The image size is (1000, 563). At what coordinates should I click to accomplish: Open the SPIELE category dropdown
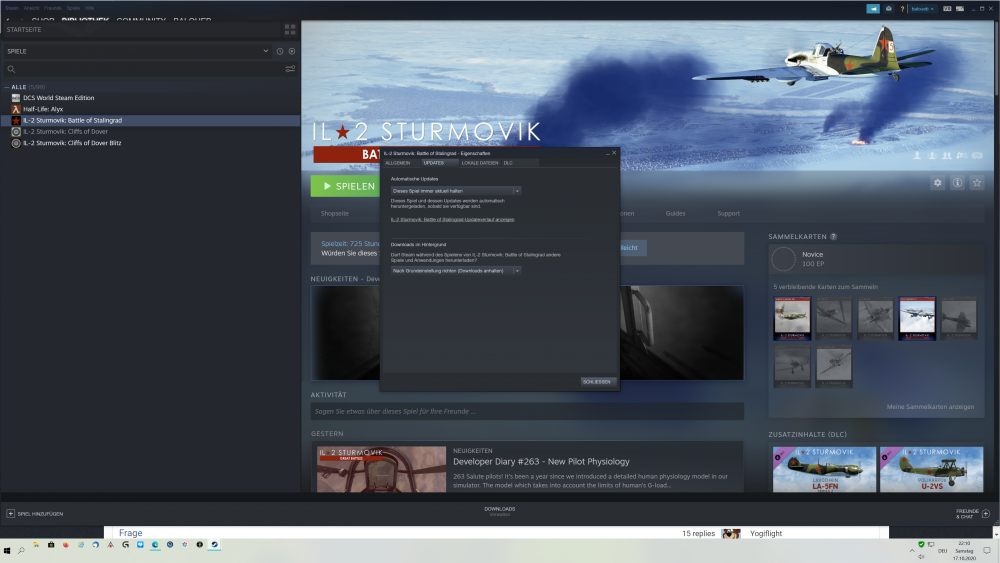(x=137, y=51)
